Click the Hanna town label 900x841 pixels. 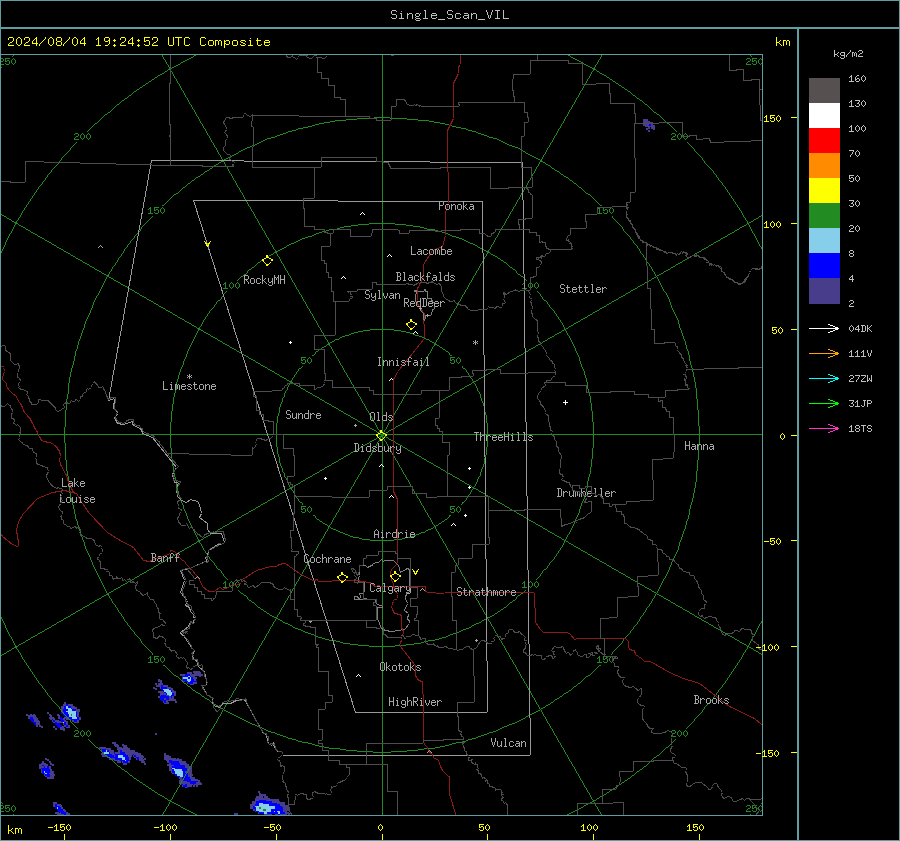[x=699, y=446]
